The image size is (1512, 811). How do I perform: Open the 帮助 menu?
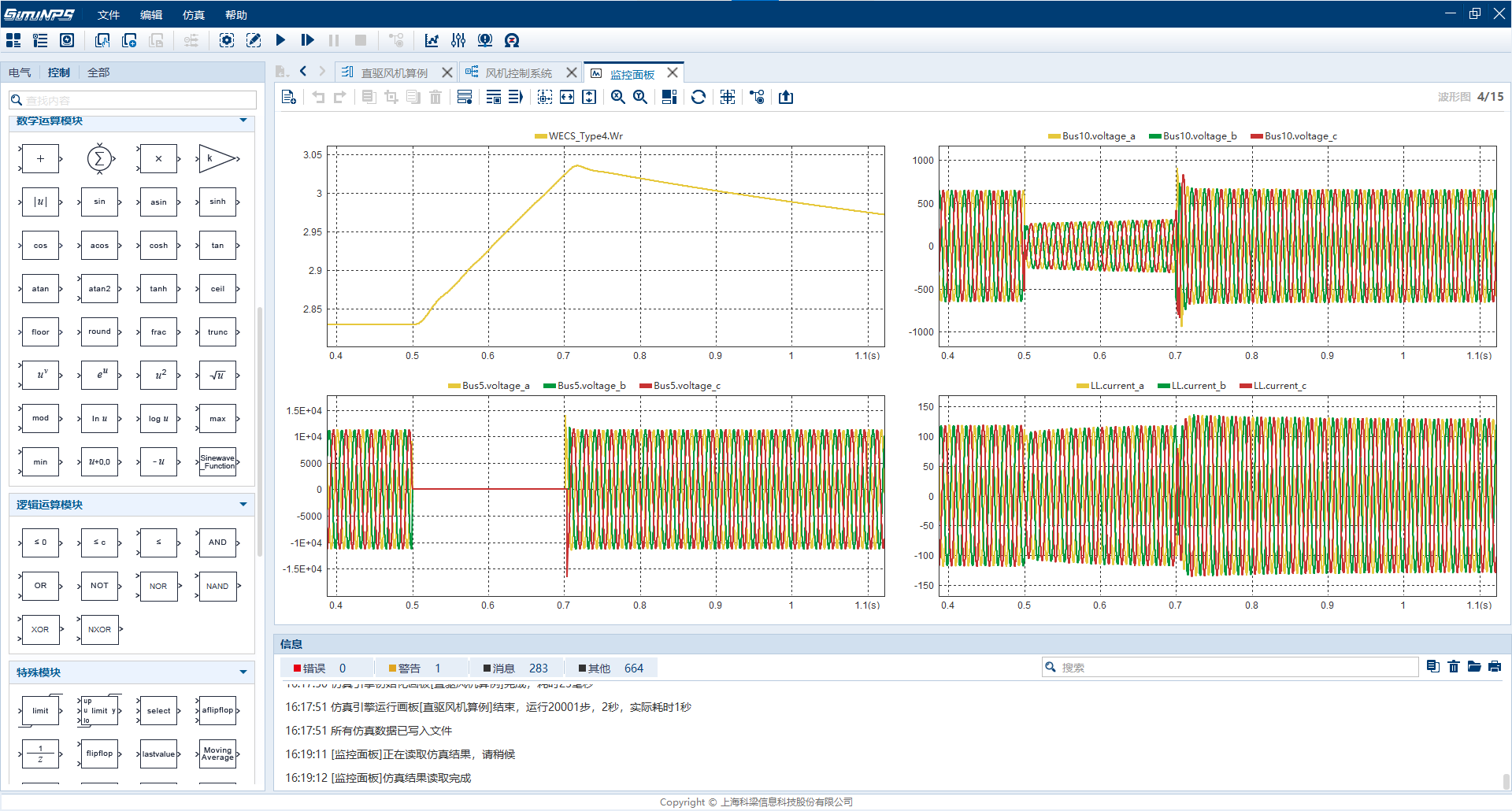point(236,15)
